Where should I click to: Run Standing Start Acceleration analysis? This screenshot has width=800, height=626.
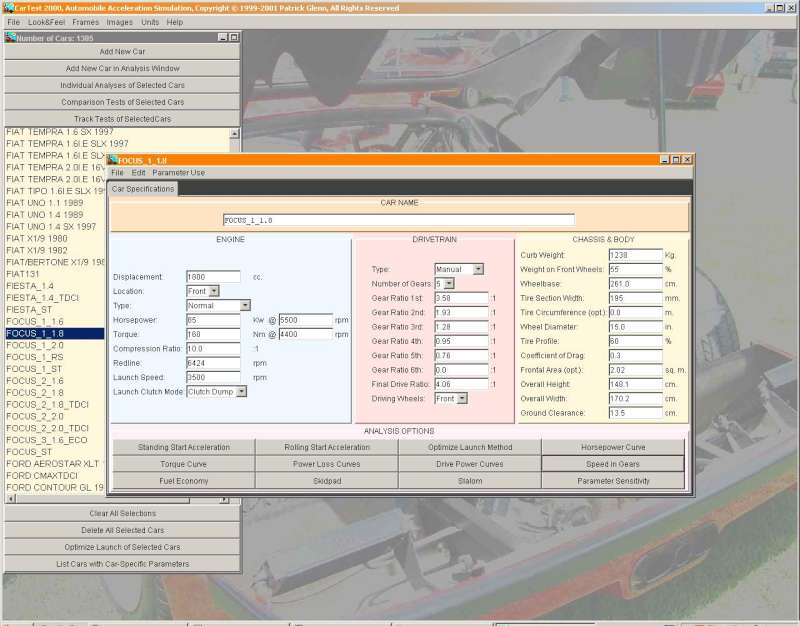[183, 447]
